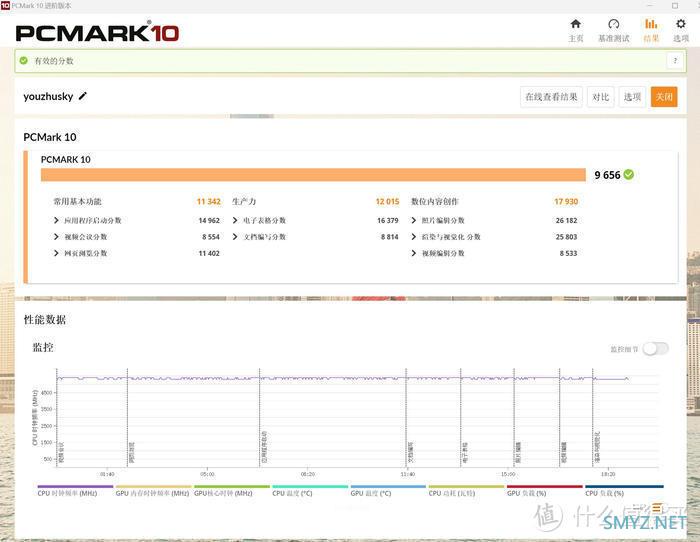700x542 pixels.
Task: Click the 网页浏览 marker on the monitoring chart
Action: 132,452
